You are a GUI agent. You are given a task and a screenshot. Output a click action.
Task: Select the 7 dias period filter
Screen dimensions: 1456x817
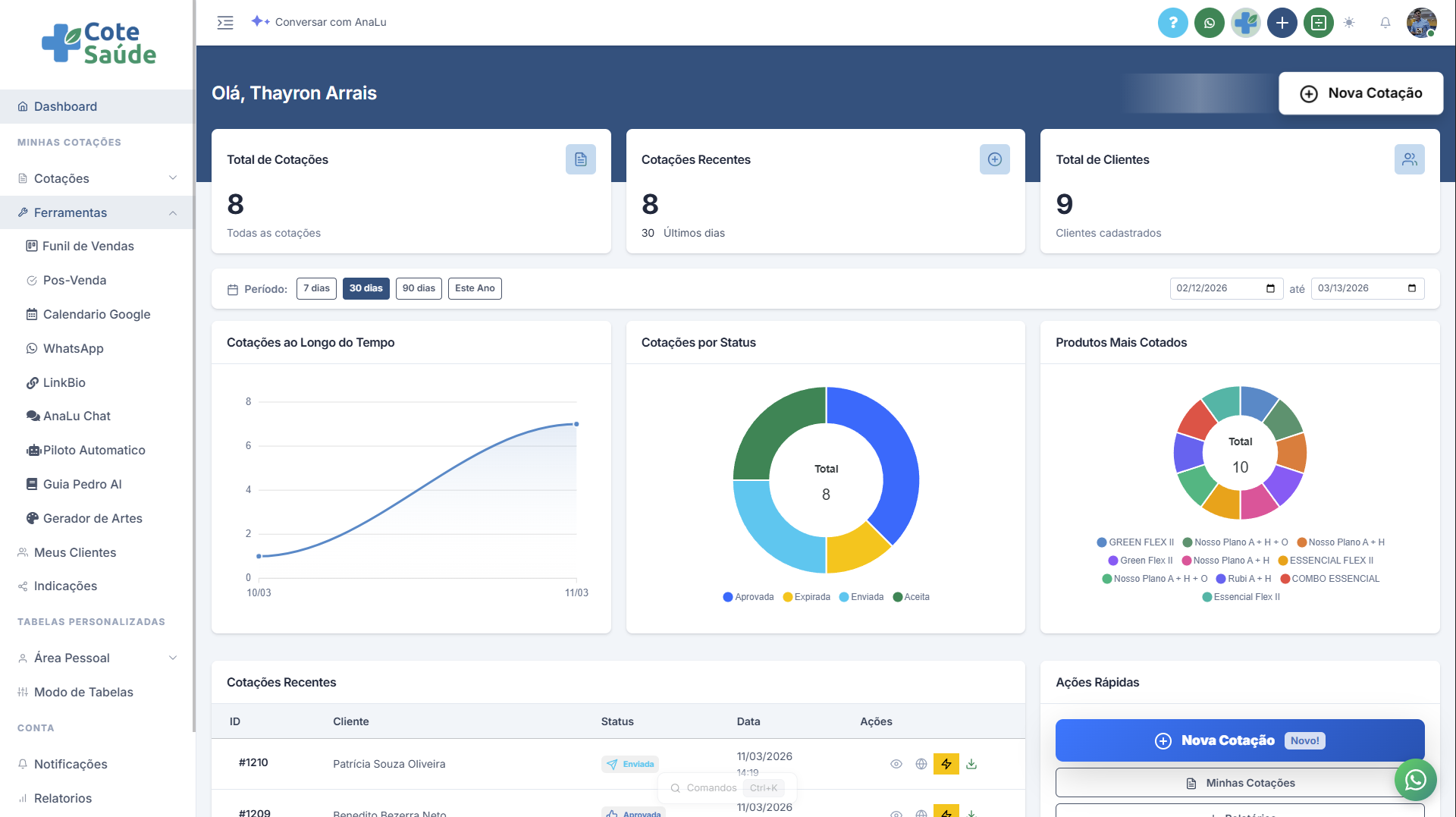316,288
